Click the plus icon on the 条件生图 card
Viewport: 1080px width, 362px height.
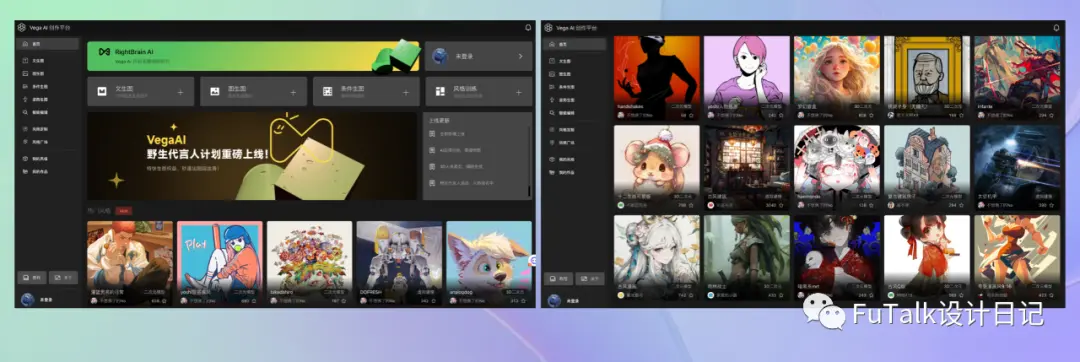click(x=406, y=92)
